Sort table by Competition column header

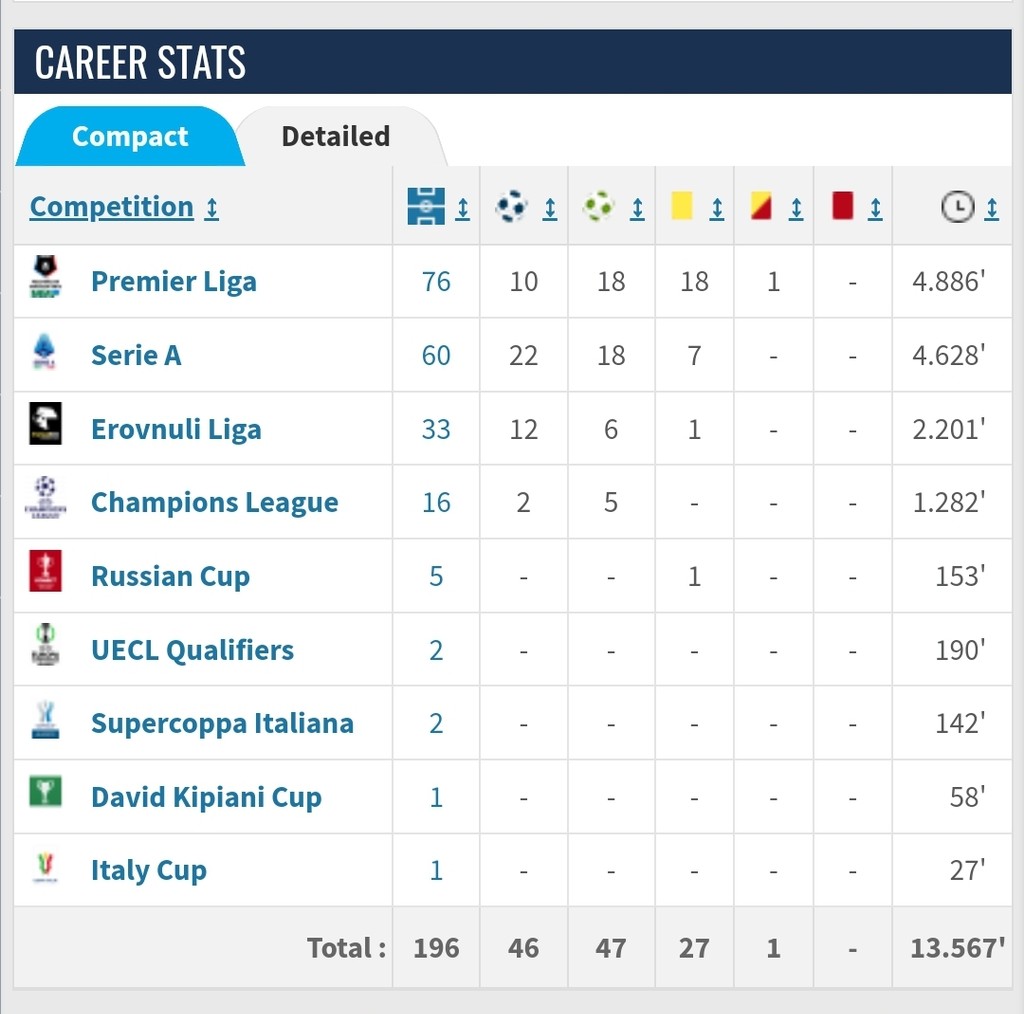(x=111, y=207)
